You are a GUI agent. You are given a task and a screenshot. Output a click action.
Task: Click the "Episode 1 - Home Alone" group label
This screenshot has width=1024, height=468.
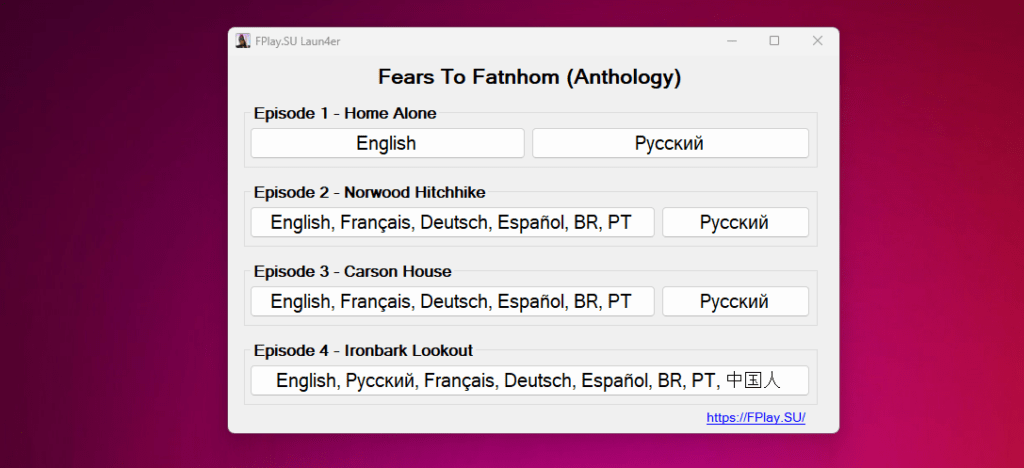[x=345, y=113]
